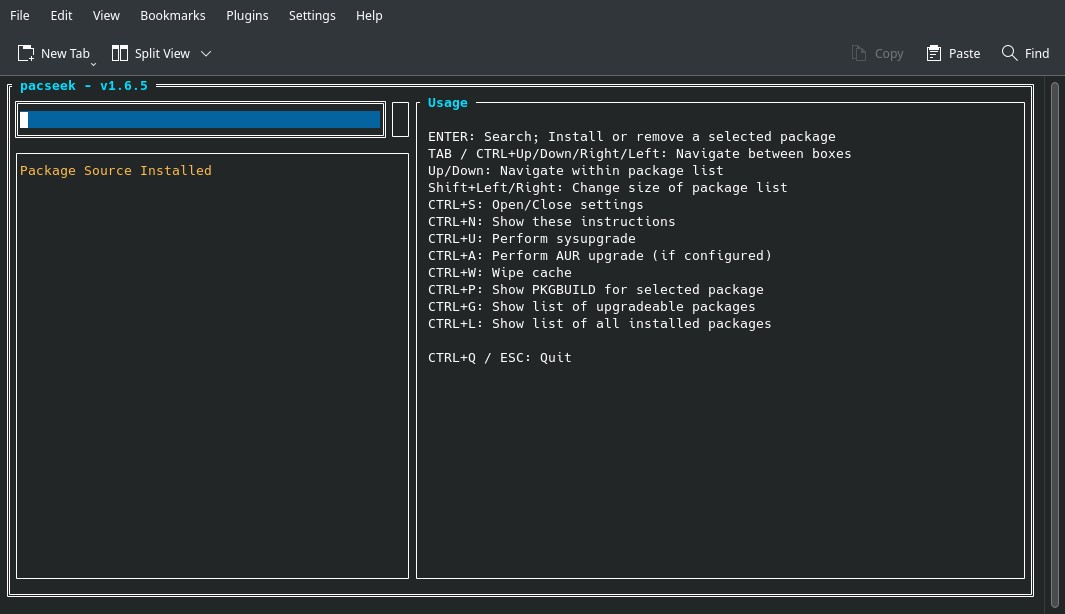Click 'CTRL+A: Perform AUR upgrade' line
This screenshot has width=1065, height=614.
600,255
